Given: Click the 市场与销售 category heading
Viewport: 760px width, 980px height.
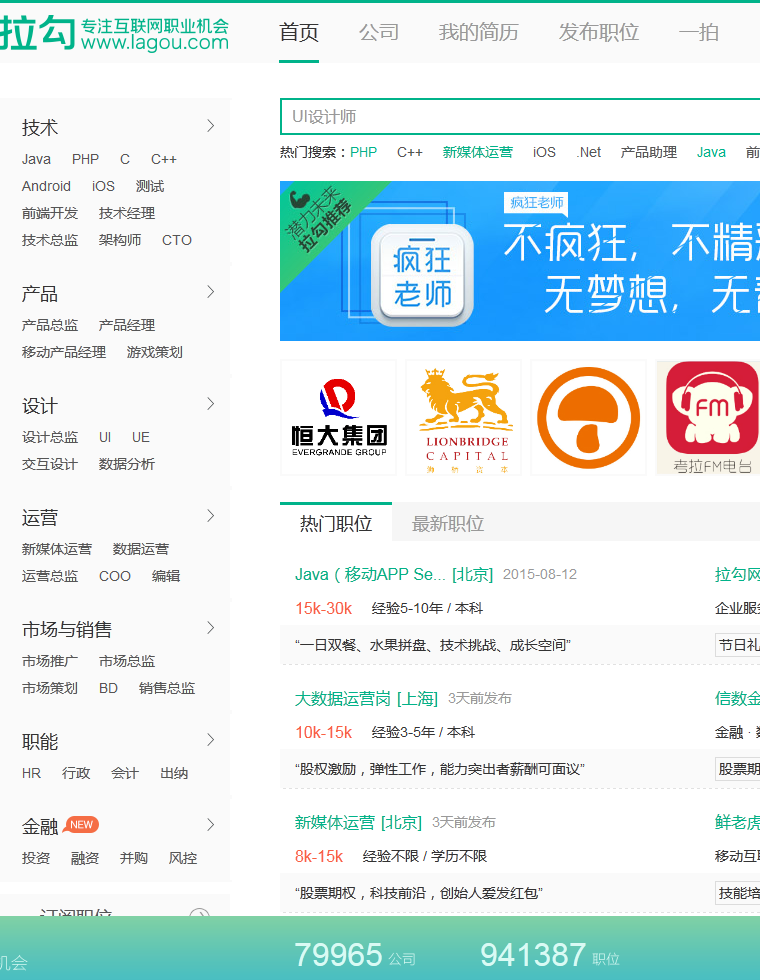Looking at the screenshot, I should pos(66,629).
